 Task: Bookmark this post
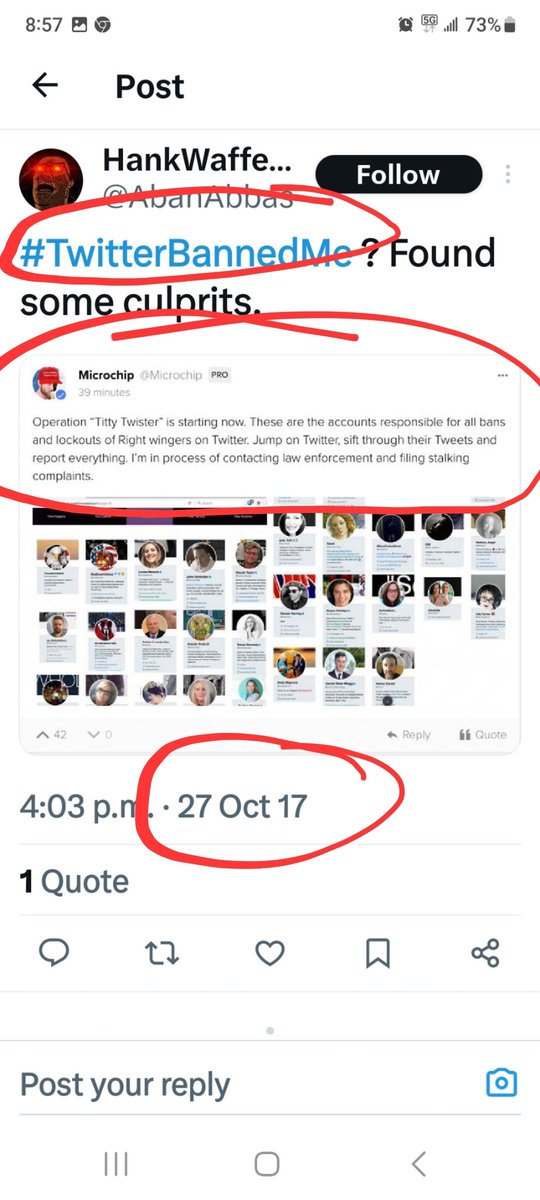[377, 954]
